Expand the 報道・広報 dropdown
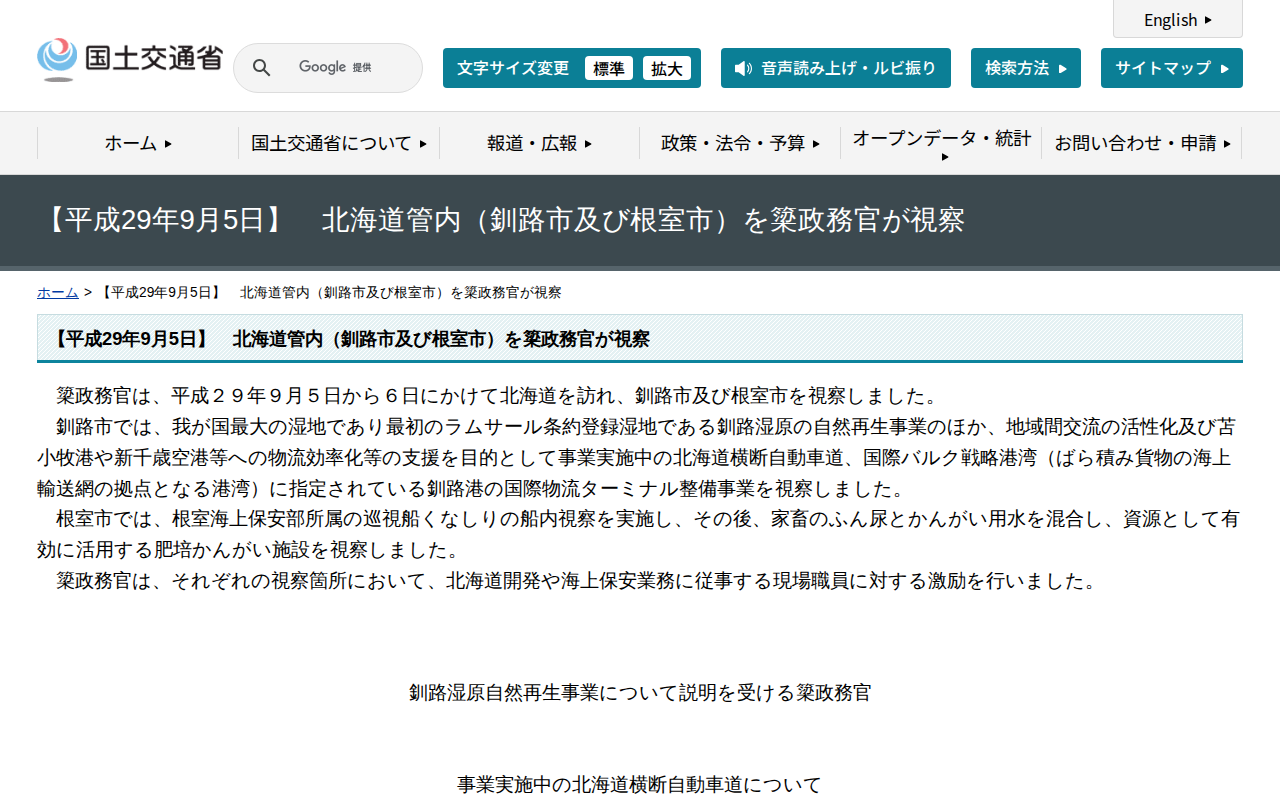Image resolution: width=1280 pixels, height=800 pixels. (538, 143)
